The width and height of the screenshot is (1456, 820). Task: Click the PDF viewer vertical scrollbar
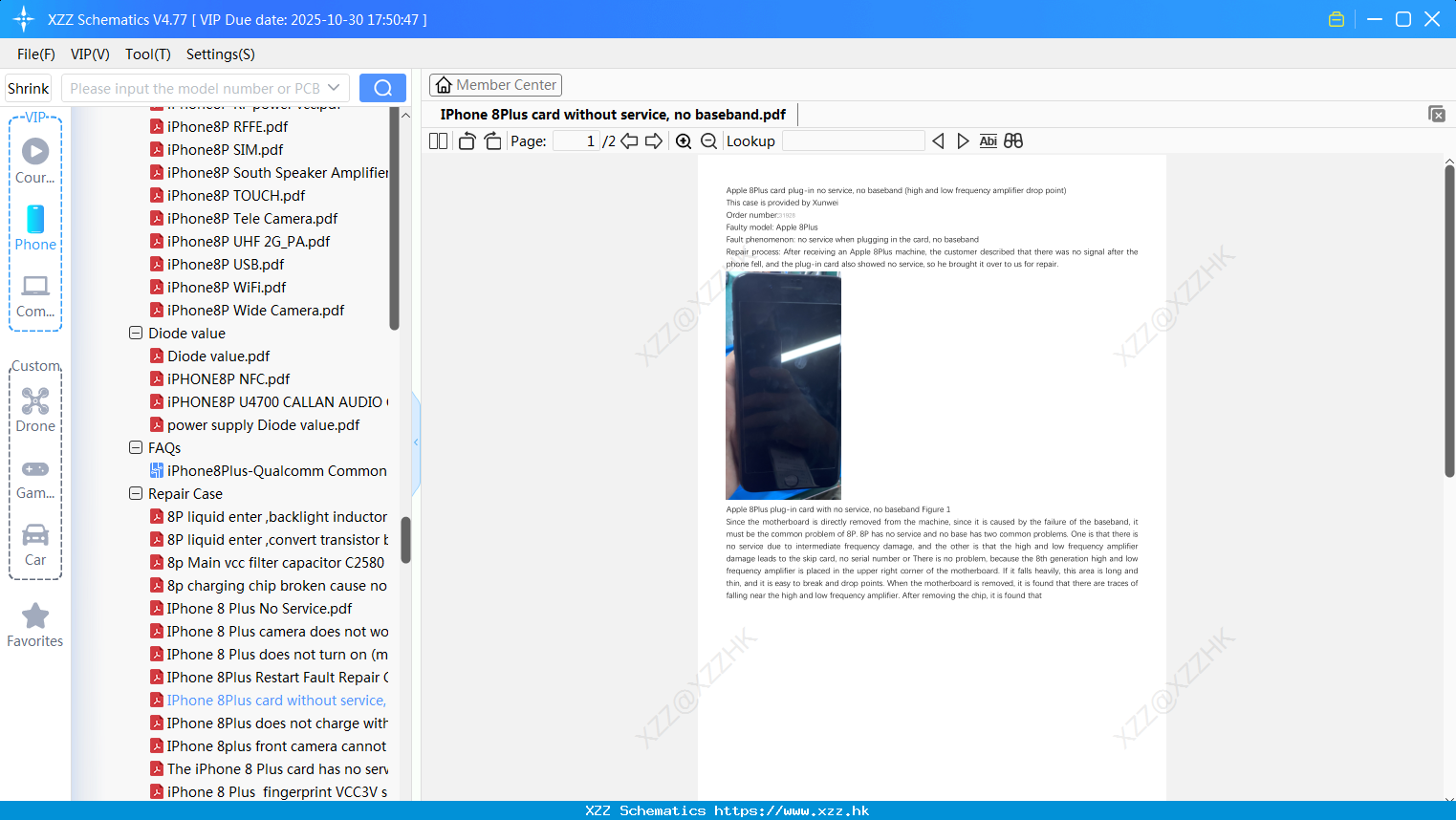(x=1449, y=320)
